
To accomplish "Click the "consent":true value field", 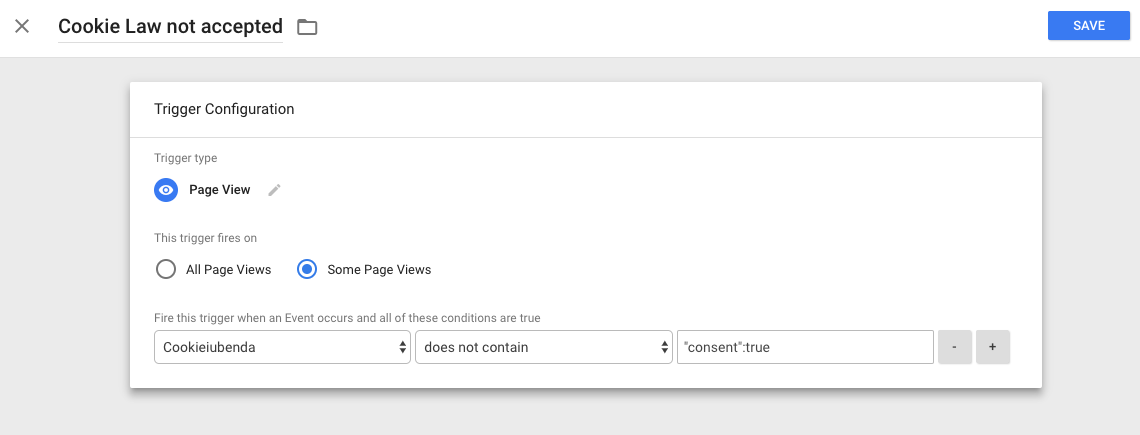I will (804, 347).
